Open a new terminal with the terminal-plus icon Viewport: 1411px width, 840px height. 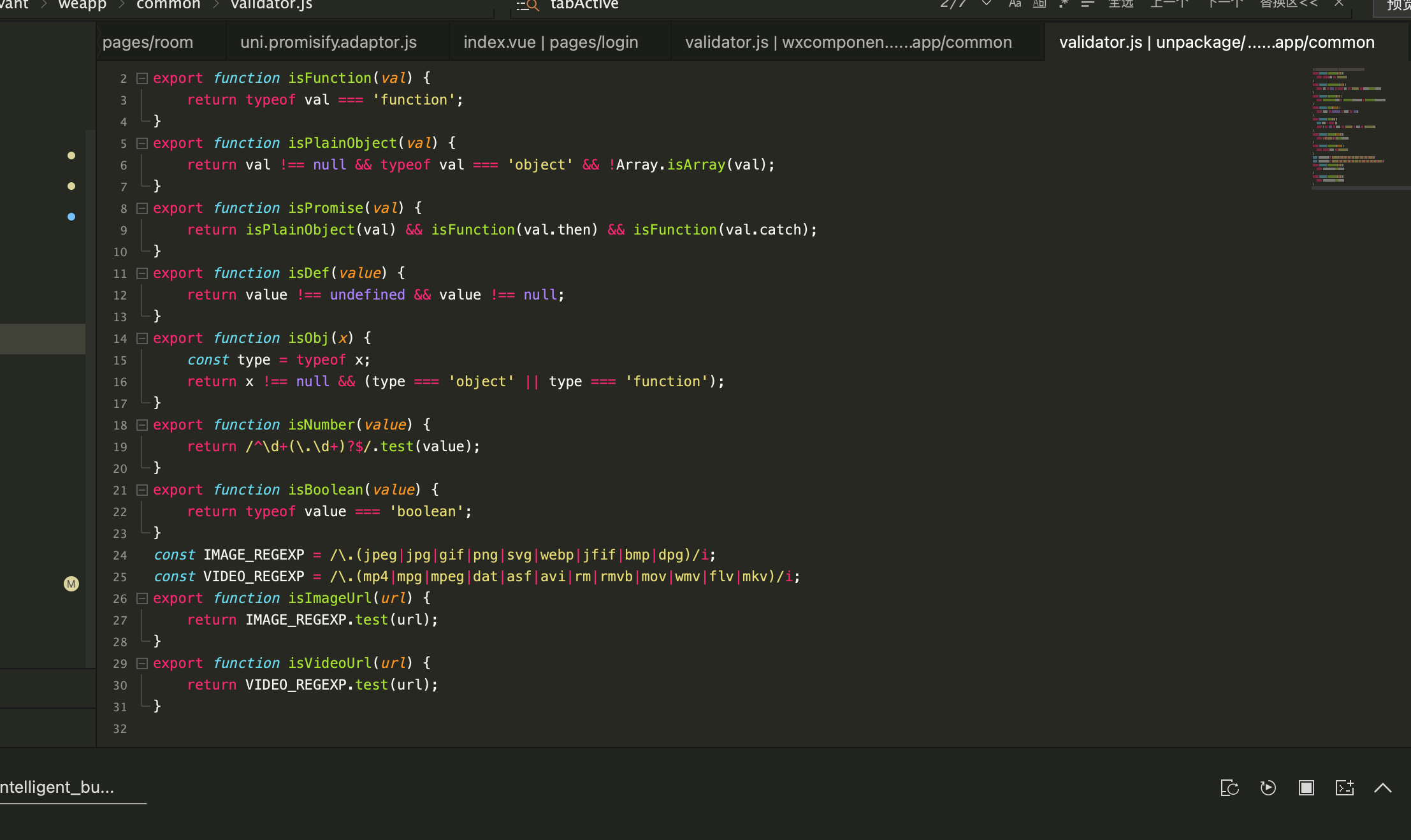click(x=1344, y=788)
